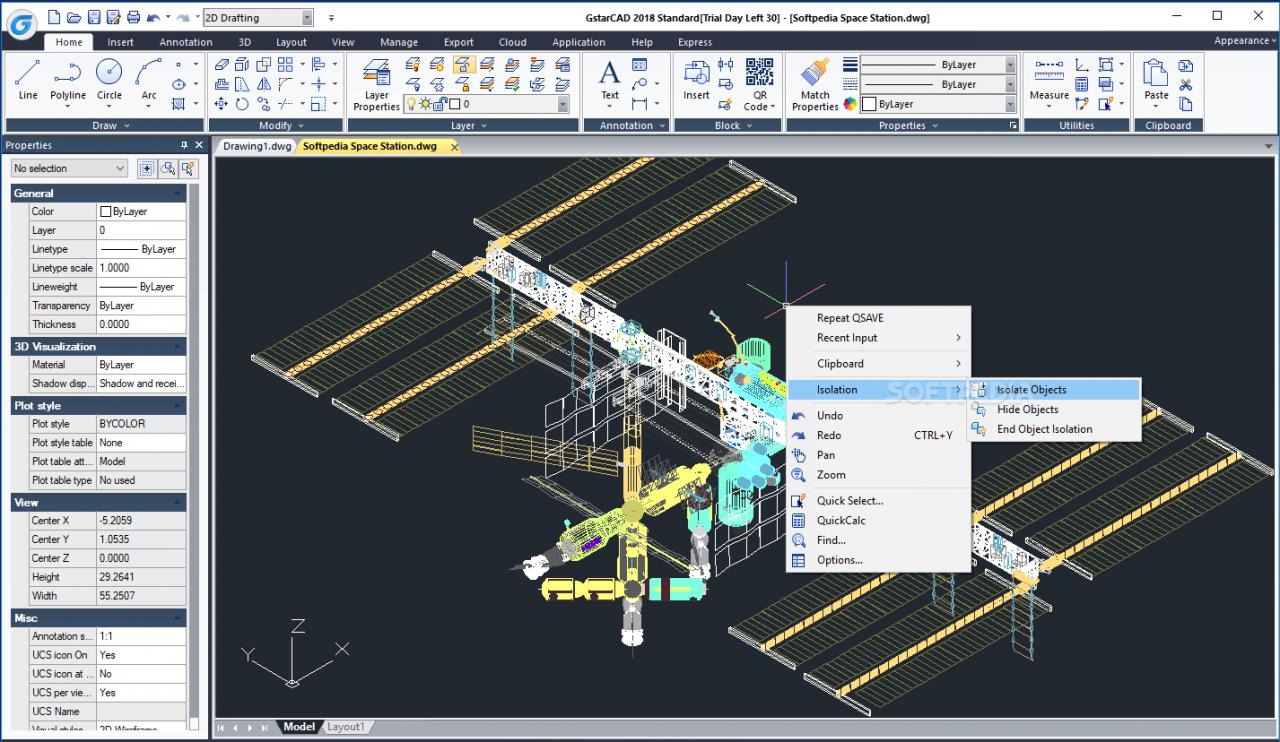
Task: Click the Print icon in quick access toolbar
Action: [133, 17]
